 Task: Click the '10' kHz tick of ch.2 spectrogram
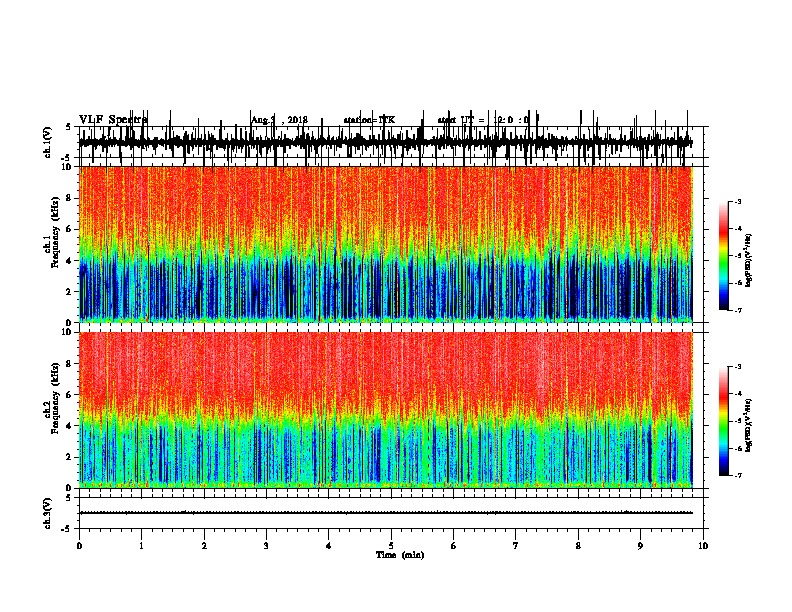click(x=67, y=332)
